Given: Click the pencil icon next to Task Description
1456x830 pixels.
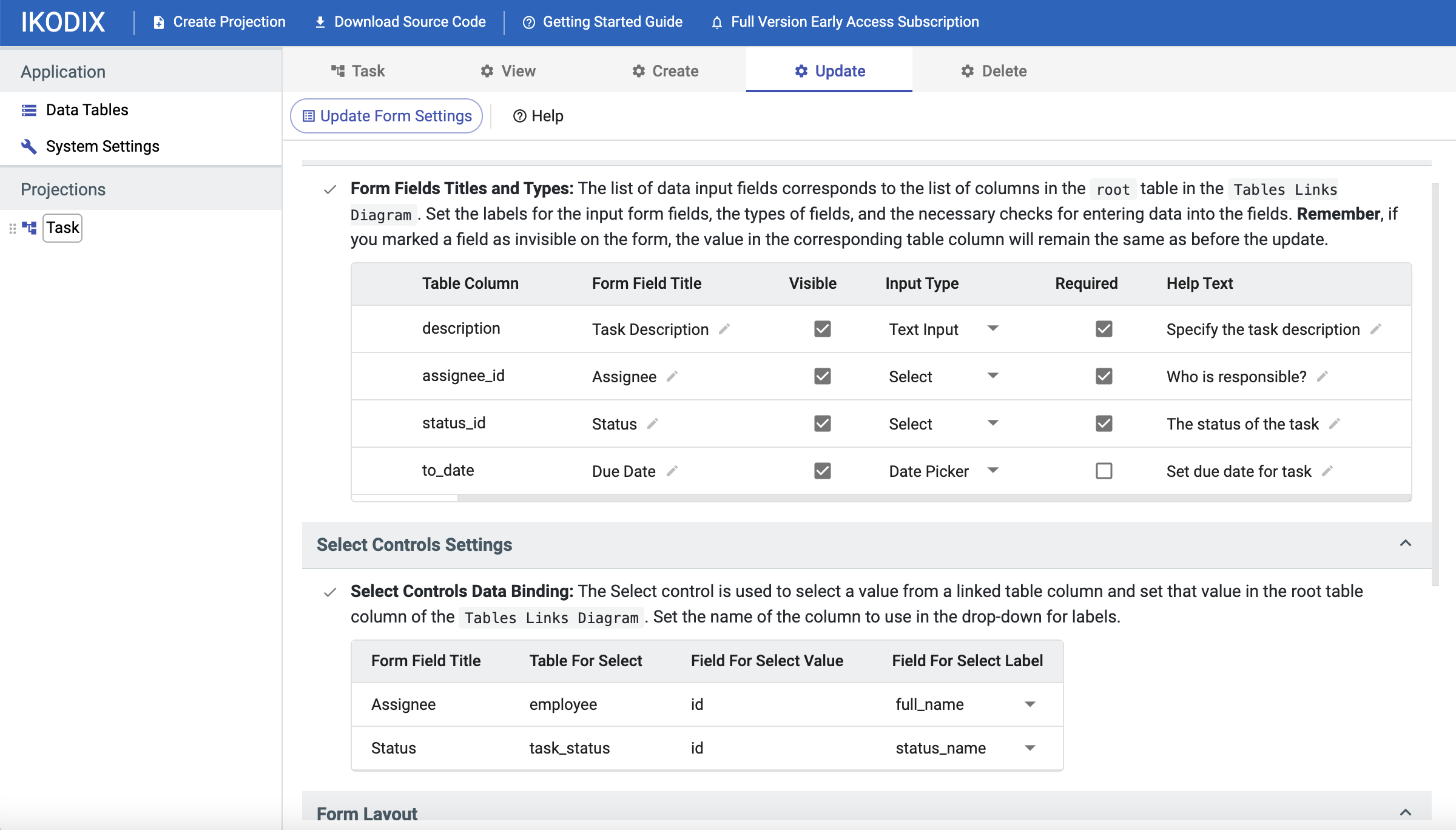Looking at the screenshot, I should tap(725, 329).
